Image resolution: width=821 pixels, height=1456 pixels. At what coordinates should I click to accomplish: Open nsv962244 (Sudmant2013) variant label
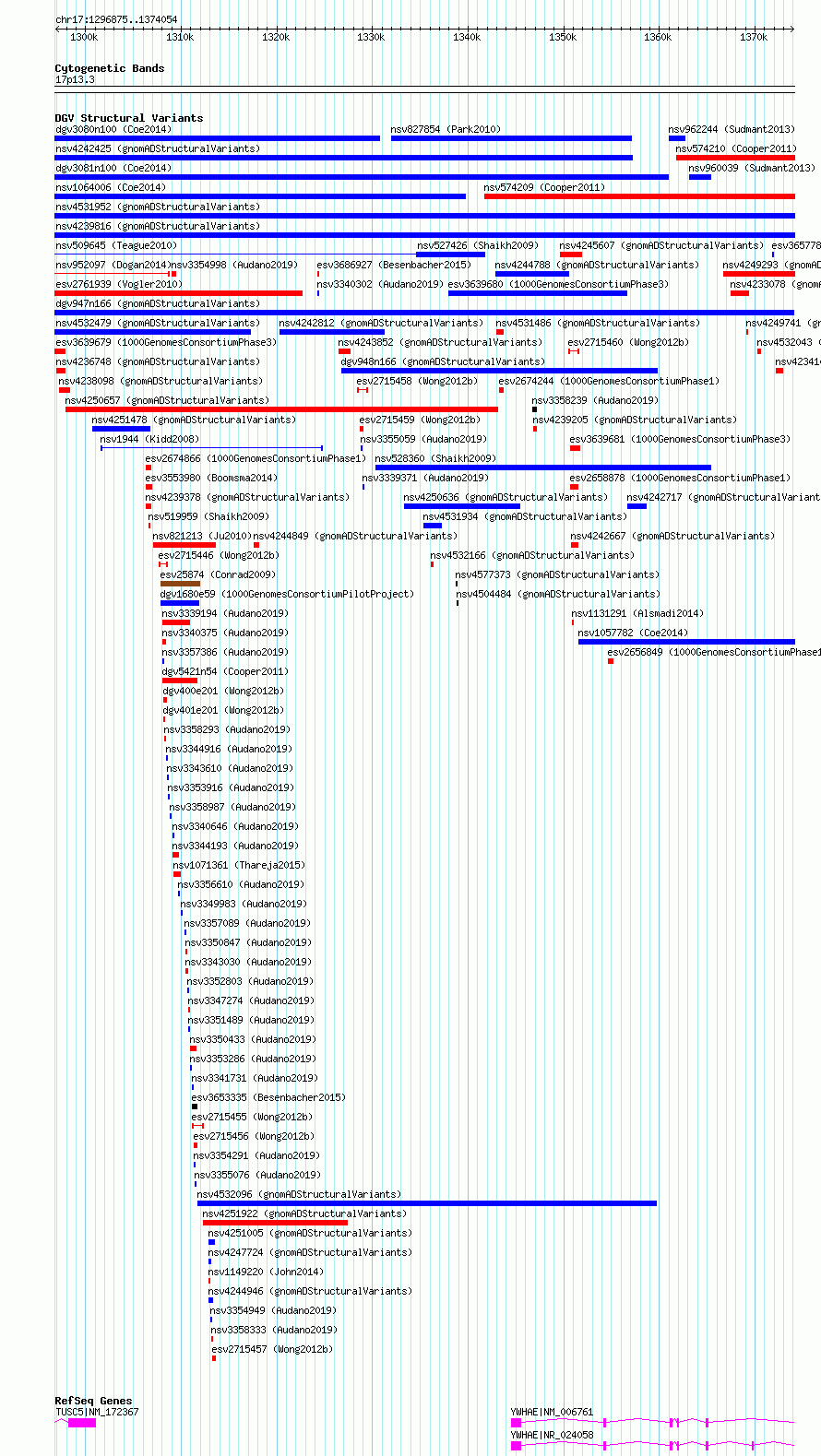[x=732, y=129]
